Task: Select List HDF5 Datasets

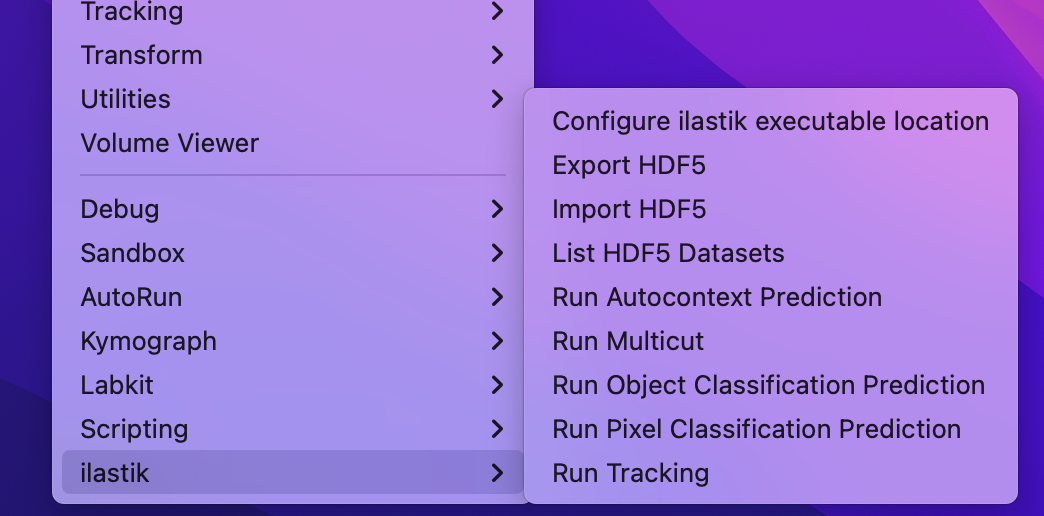Action: (770, 253)
